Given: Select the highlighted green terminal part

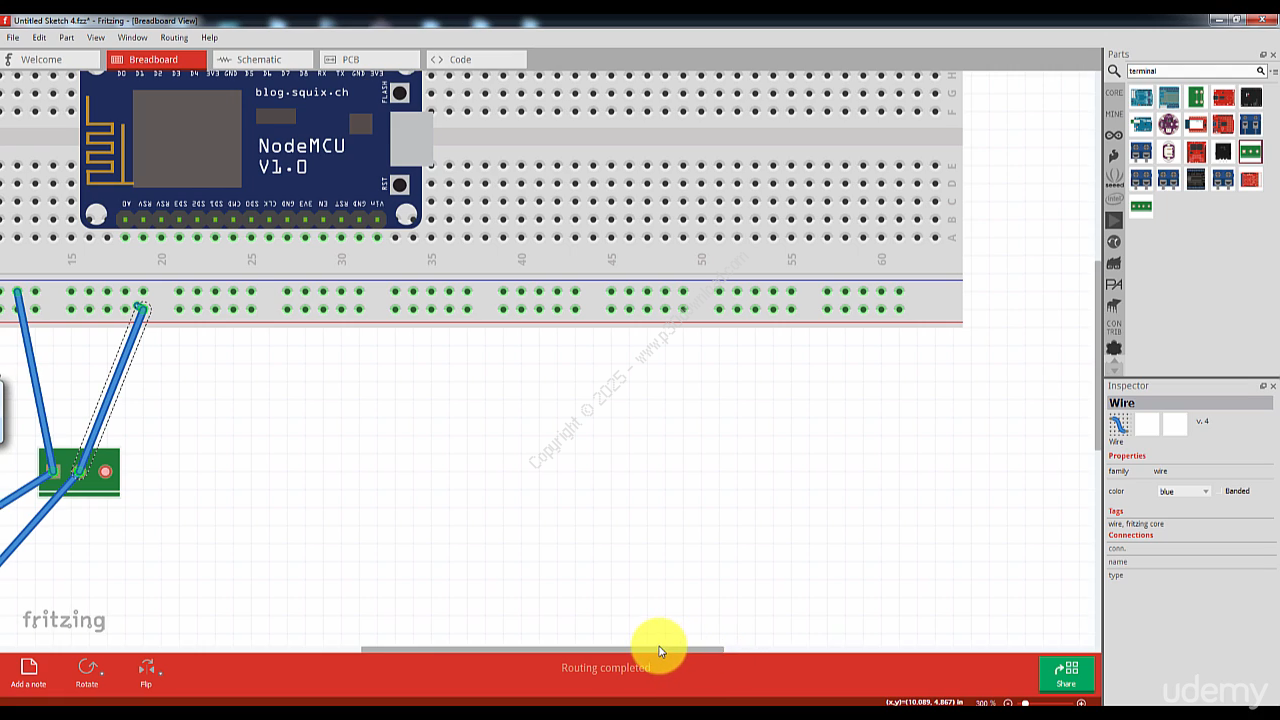Looking at the screenshot, I should (x=1250, y=152).
